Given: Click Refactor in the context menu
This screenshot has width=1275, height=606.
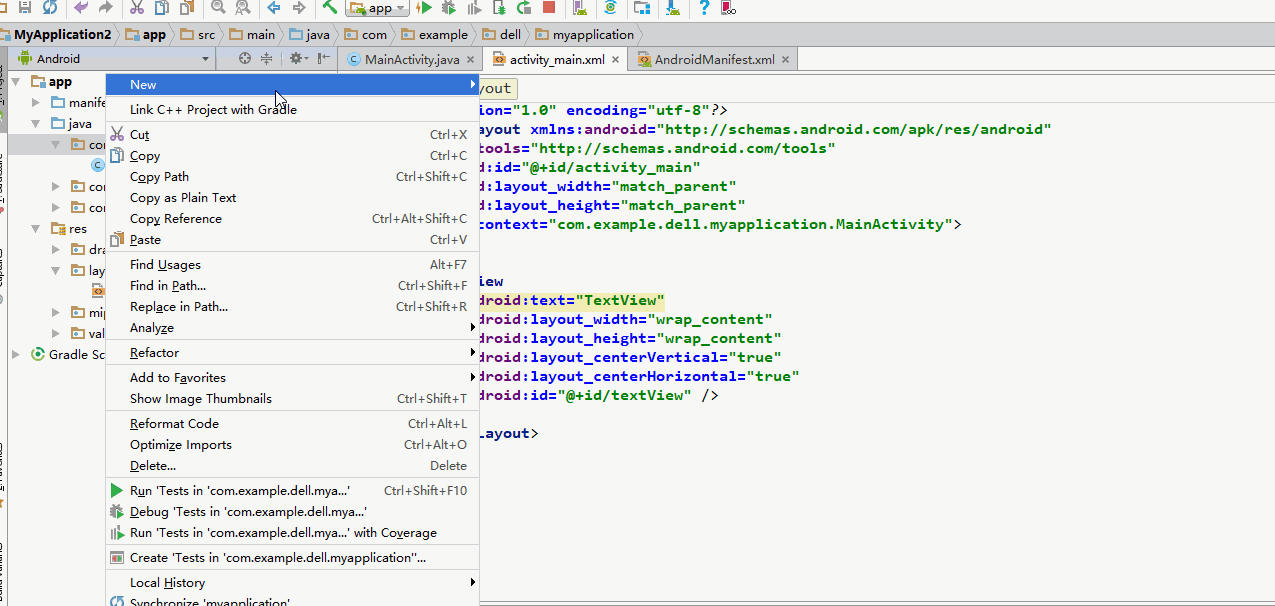Looking at the screenshot, I should click(155, 353).
